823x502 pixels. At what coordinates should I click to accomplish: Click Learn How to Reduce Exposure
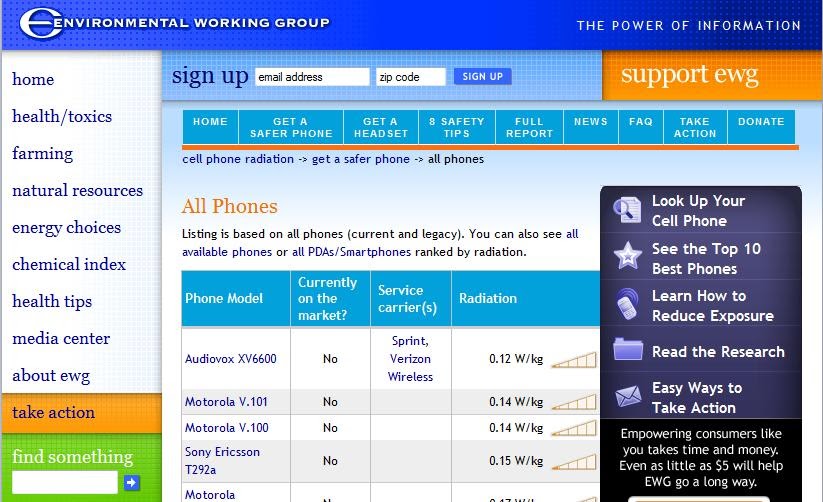coord(713,306)
